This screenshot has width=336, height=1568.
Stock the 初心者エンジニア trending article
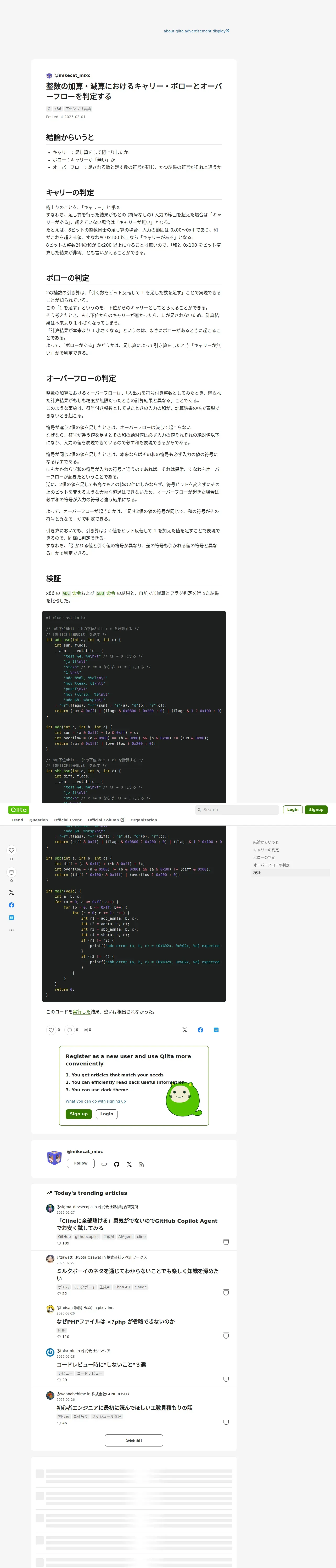[x=226, y=1422]
